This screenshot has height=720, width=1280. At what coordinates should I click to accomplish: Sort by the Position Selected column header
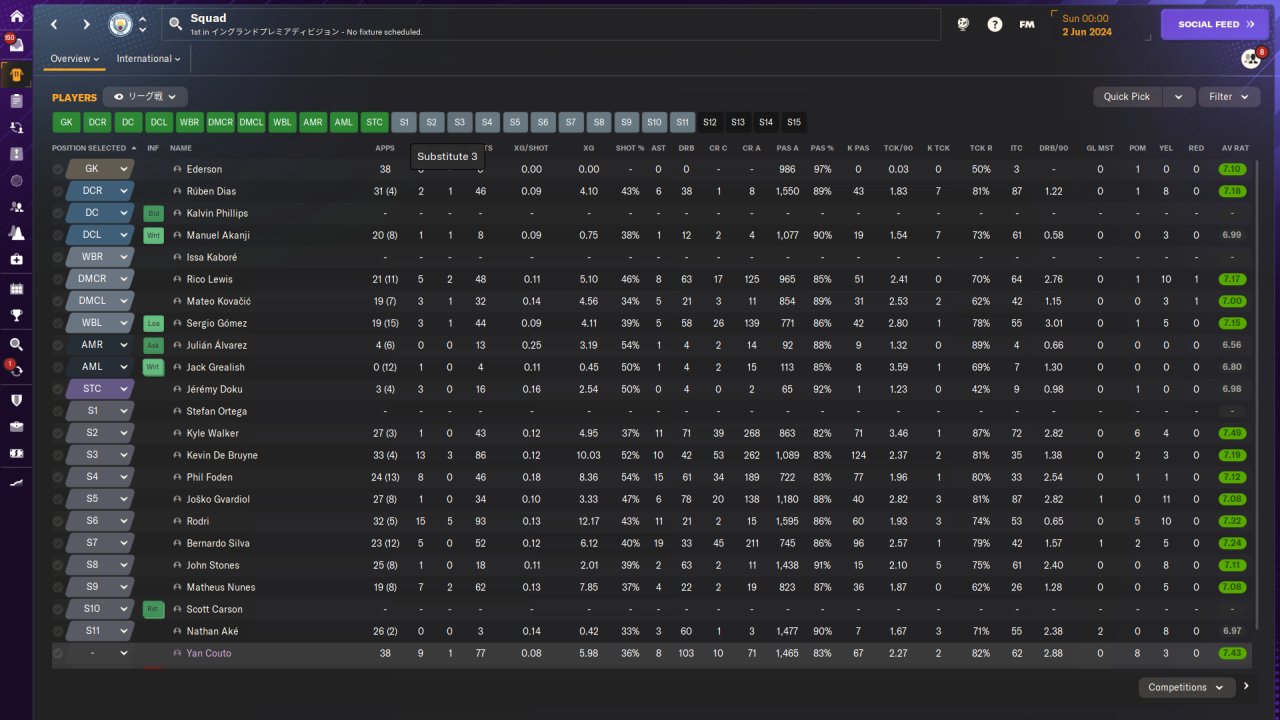point(93,148)
